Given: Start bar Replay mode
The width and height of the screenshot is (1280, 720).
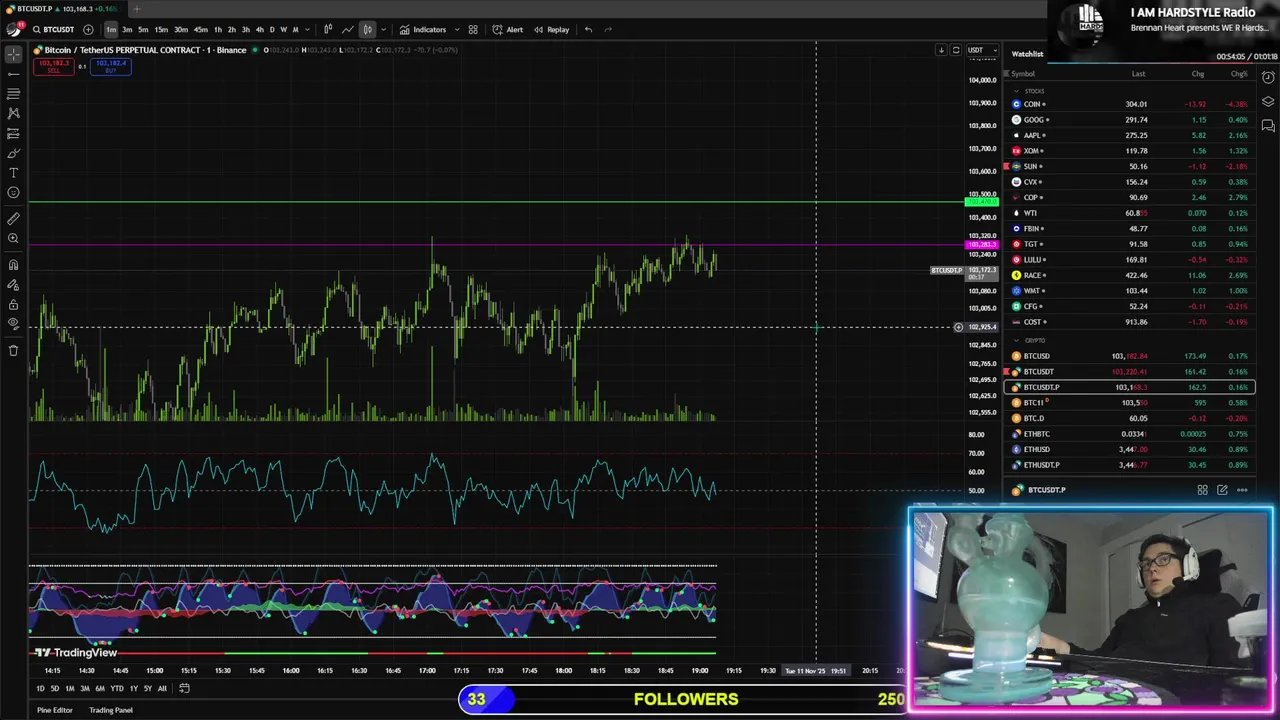Looking at the screenshot, I should tap(552, 29).
